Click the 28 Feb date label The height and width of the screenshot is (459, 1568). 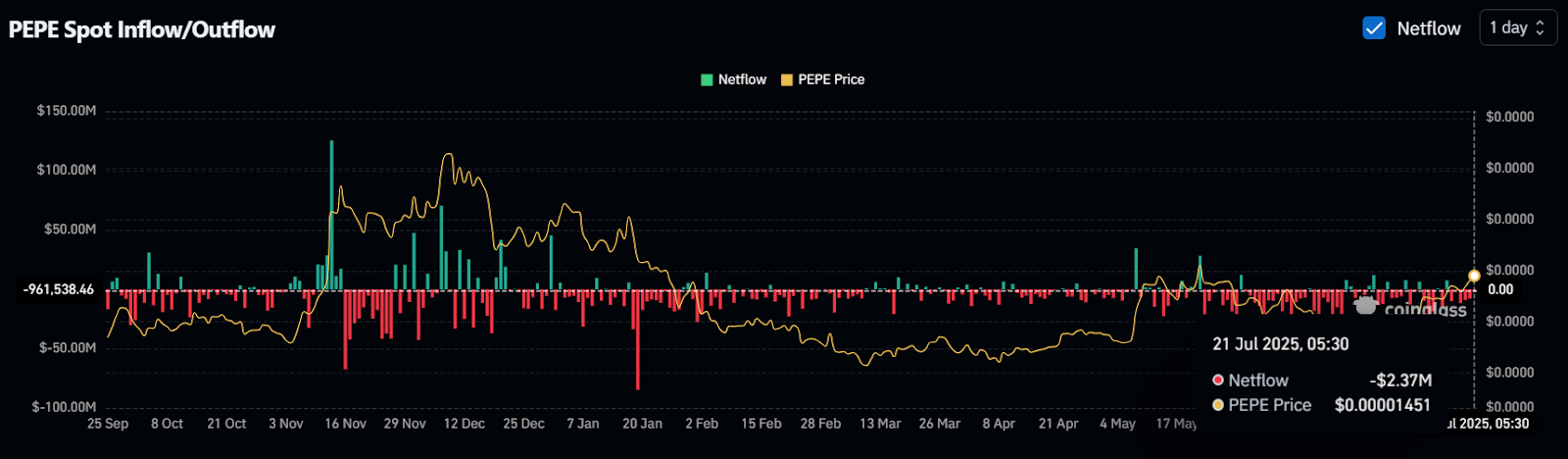(x=820, y=424)
